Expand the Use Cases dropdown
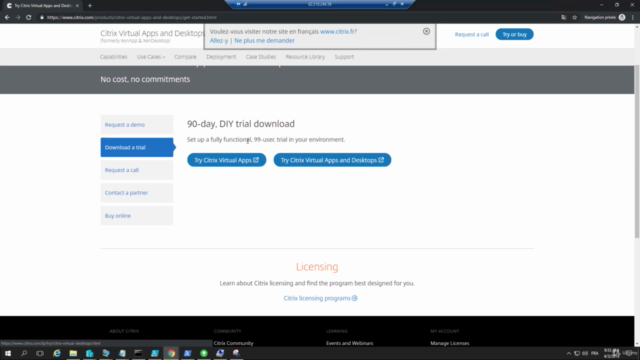The height and width of the screenshot is (360, 640). 151,57
